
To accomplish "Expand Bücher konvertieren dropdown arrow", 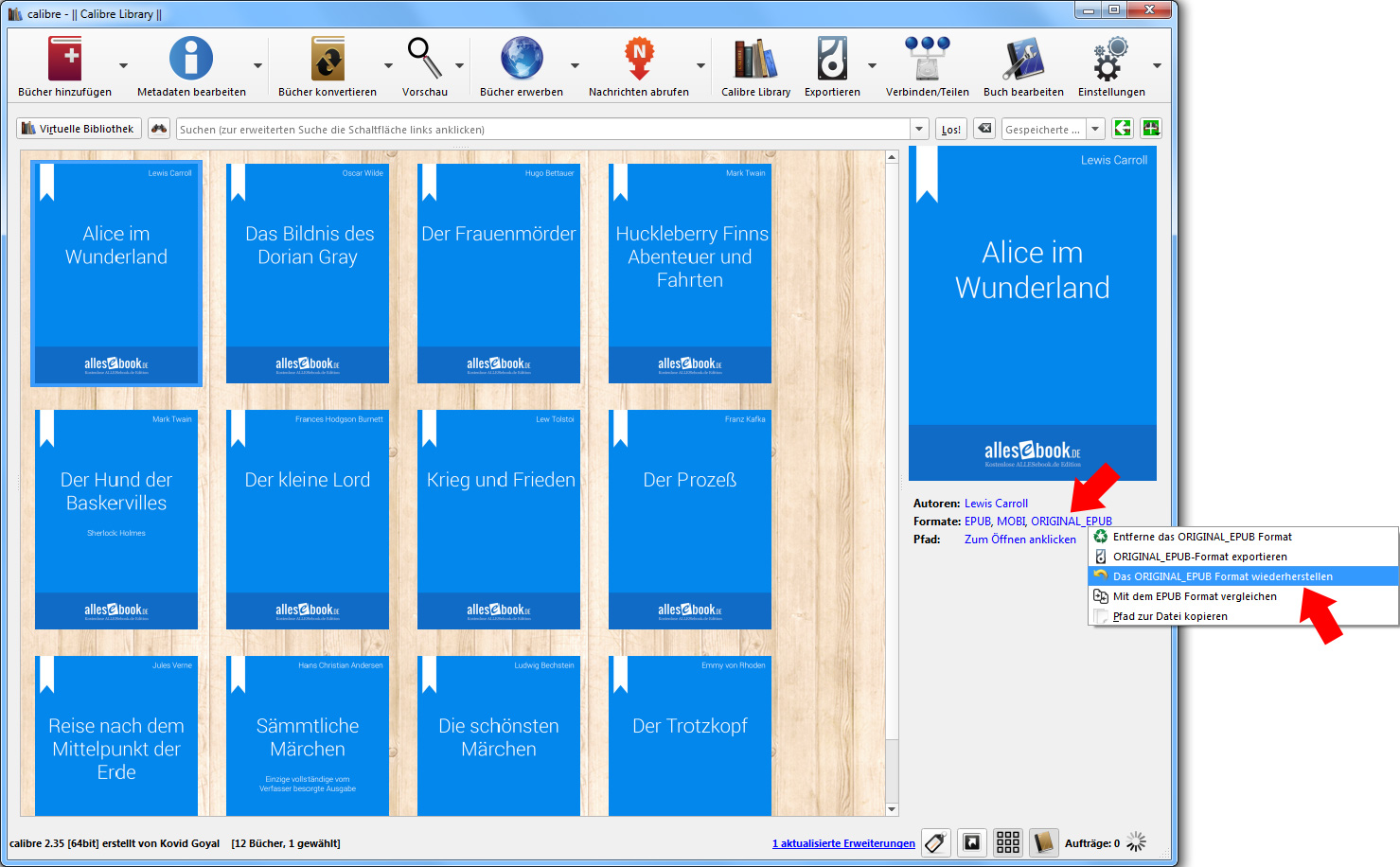I will pyautogui.click(x=388, y=65).
